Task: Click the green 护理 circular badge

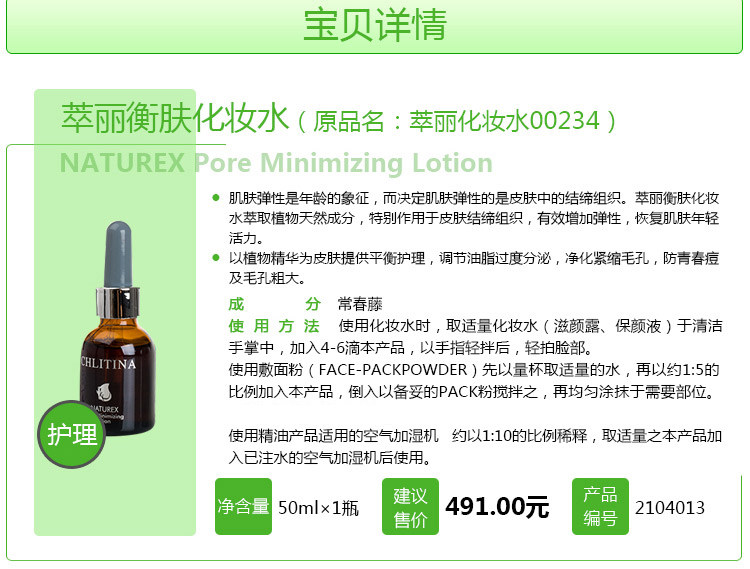Action: click(72, 434)
